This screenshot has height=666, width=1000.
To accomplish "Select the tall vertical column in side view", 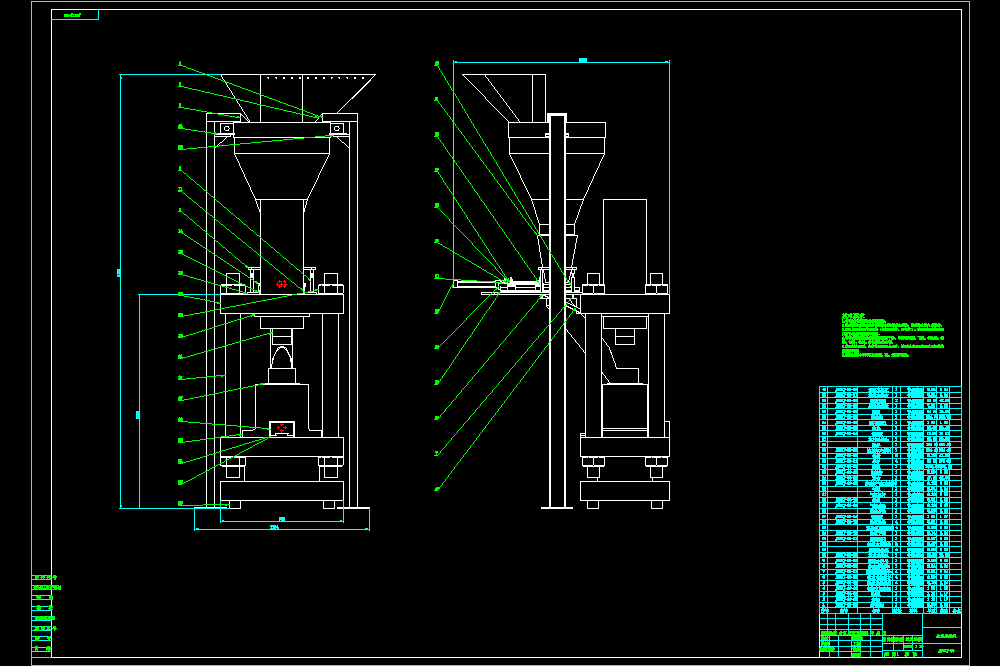I will pyautogui.click(x=557, y=311).
